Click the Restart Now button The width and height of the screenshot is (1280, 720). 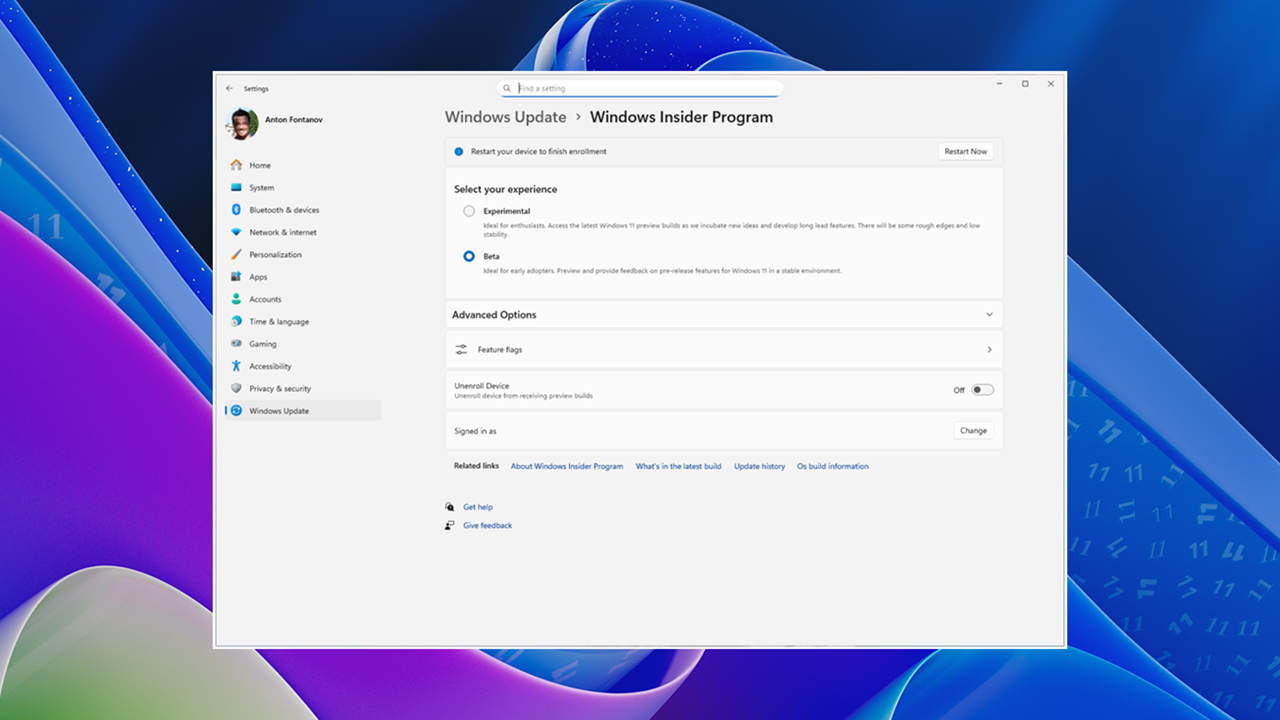point(966,151)
